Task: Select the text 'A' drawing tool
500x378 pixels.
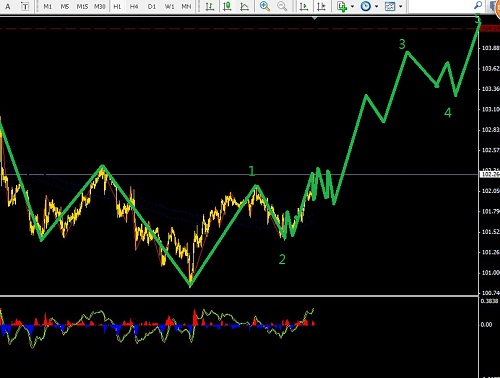Action: tap(8, 6)
